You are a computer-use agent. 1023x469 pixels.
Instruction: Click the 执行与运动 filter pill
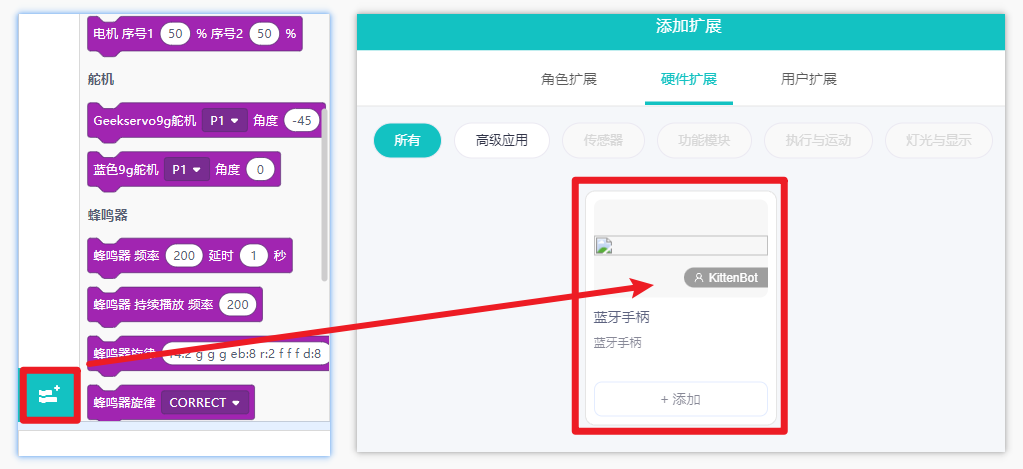pos(818,140)
